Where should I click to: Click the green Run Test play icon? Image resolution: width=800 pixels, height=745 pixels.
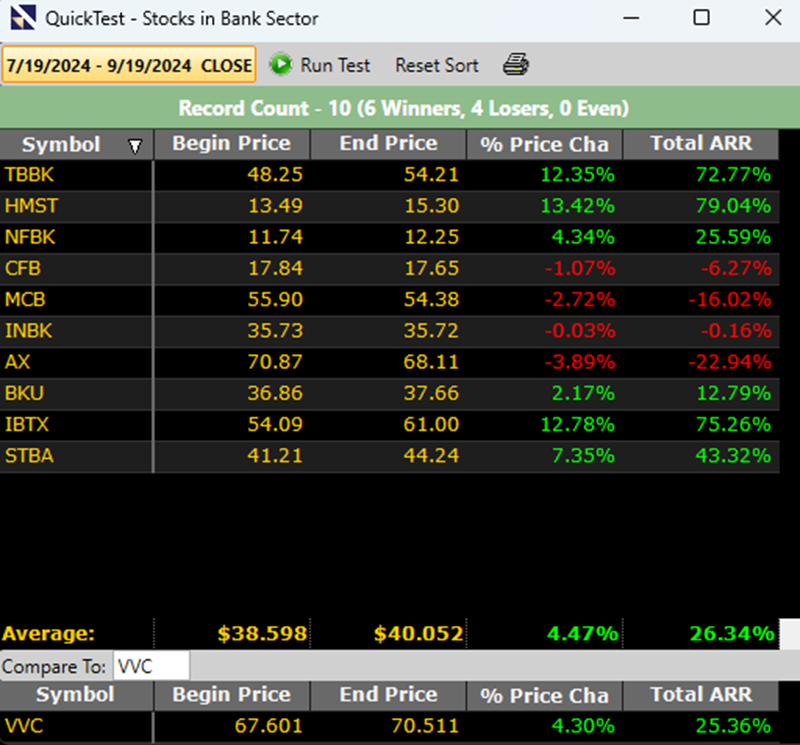281,65
